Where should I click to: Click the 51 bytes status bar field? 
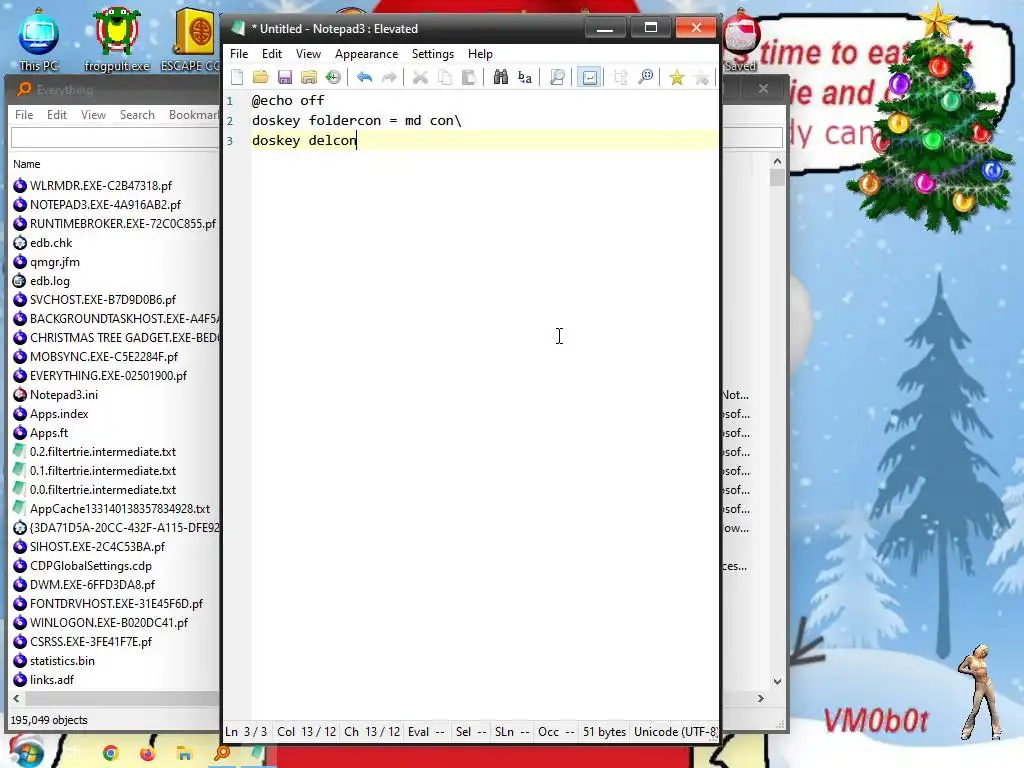click(x=604, y=731)
